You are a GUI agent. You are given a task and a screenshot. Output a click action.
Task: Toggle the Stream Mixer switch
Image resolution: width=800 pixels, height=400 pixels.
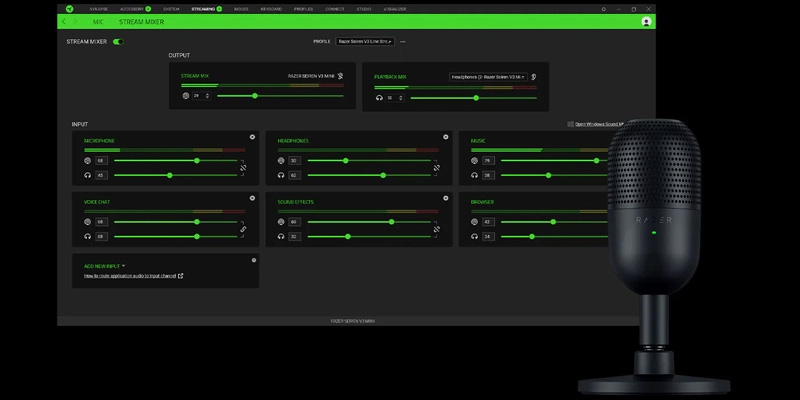pyautogui.click(x=118, y=42)
